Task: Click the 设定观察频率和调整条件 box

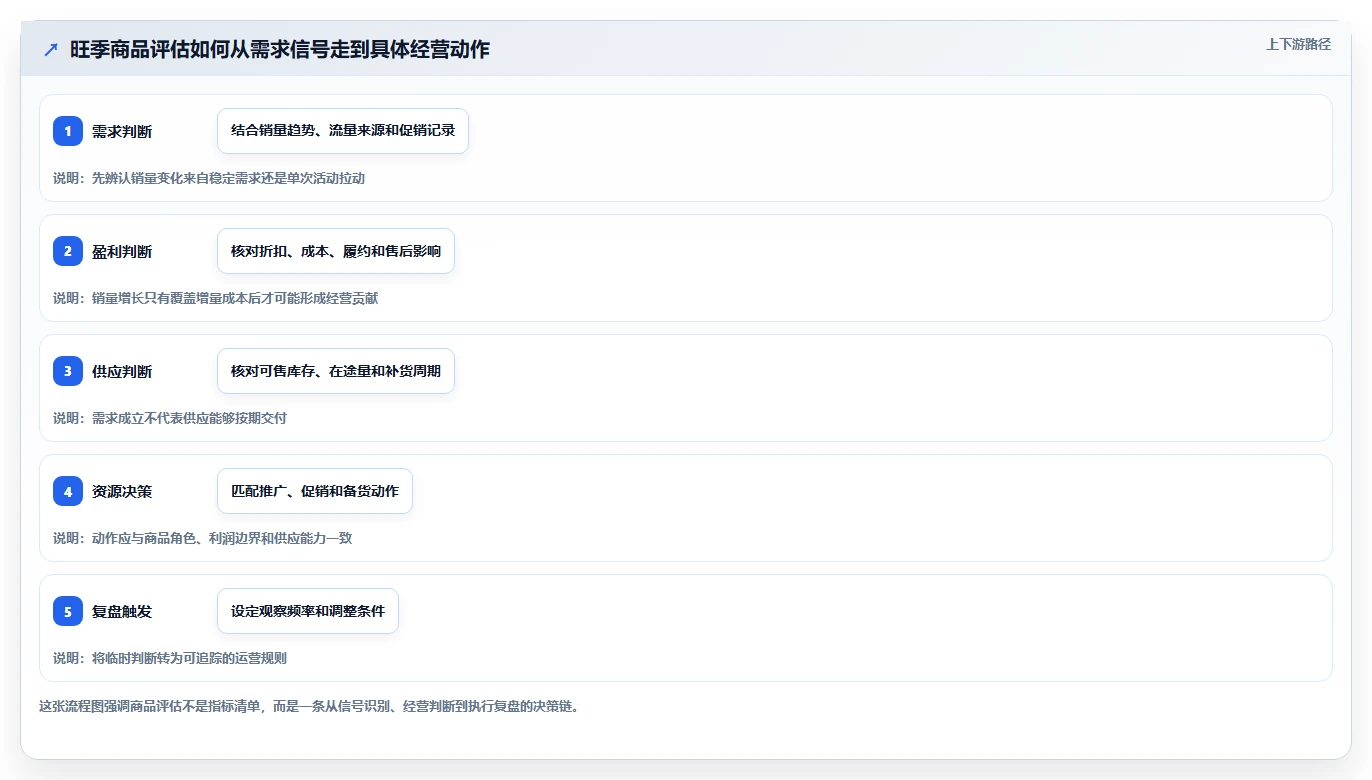Action: pyautogui.click(x=308, y=611)
